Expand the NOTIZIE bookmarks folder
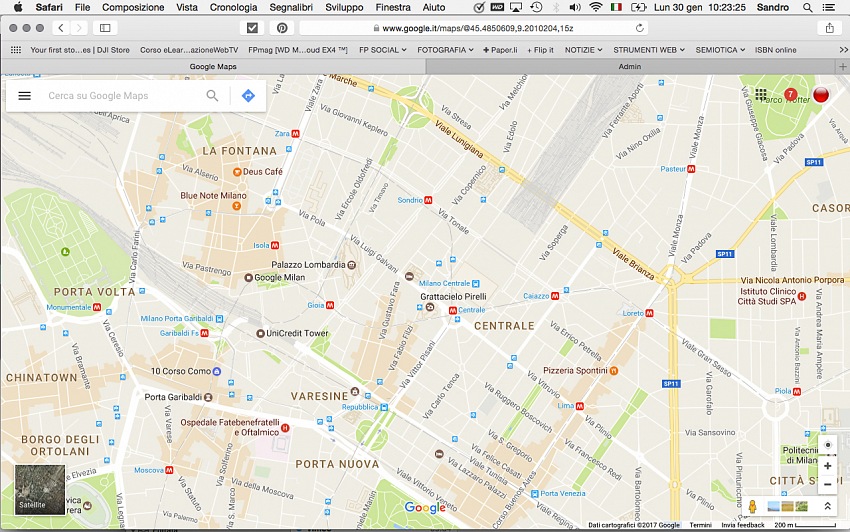 (583, 50)
